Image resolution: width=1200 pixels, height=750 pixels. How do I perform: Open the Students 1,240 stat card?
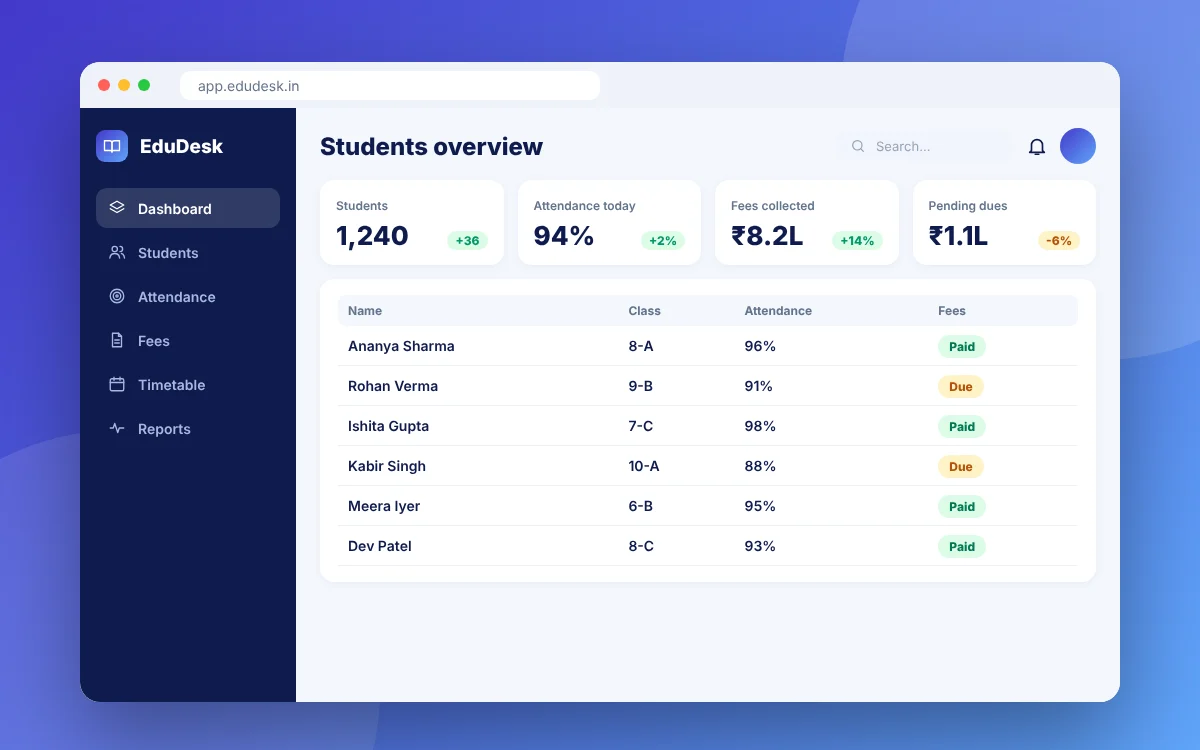click(x=412, y=222)
